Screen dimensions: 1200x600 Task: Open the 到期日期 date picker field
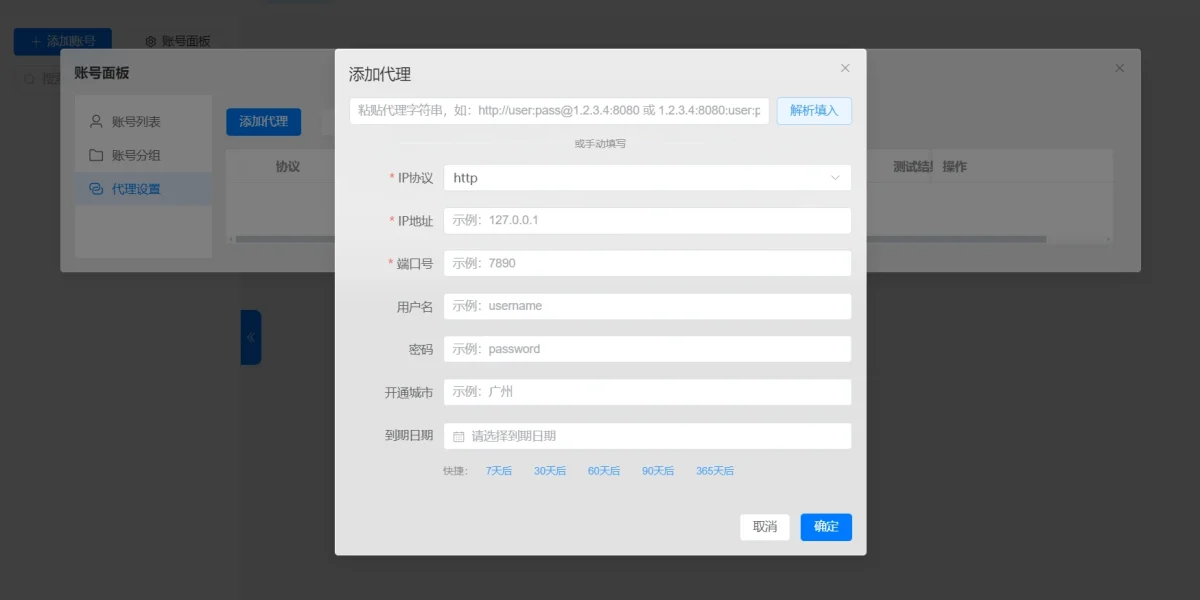point(647,436)
